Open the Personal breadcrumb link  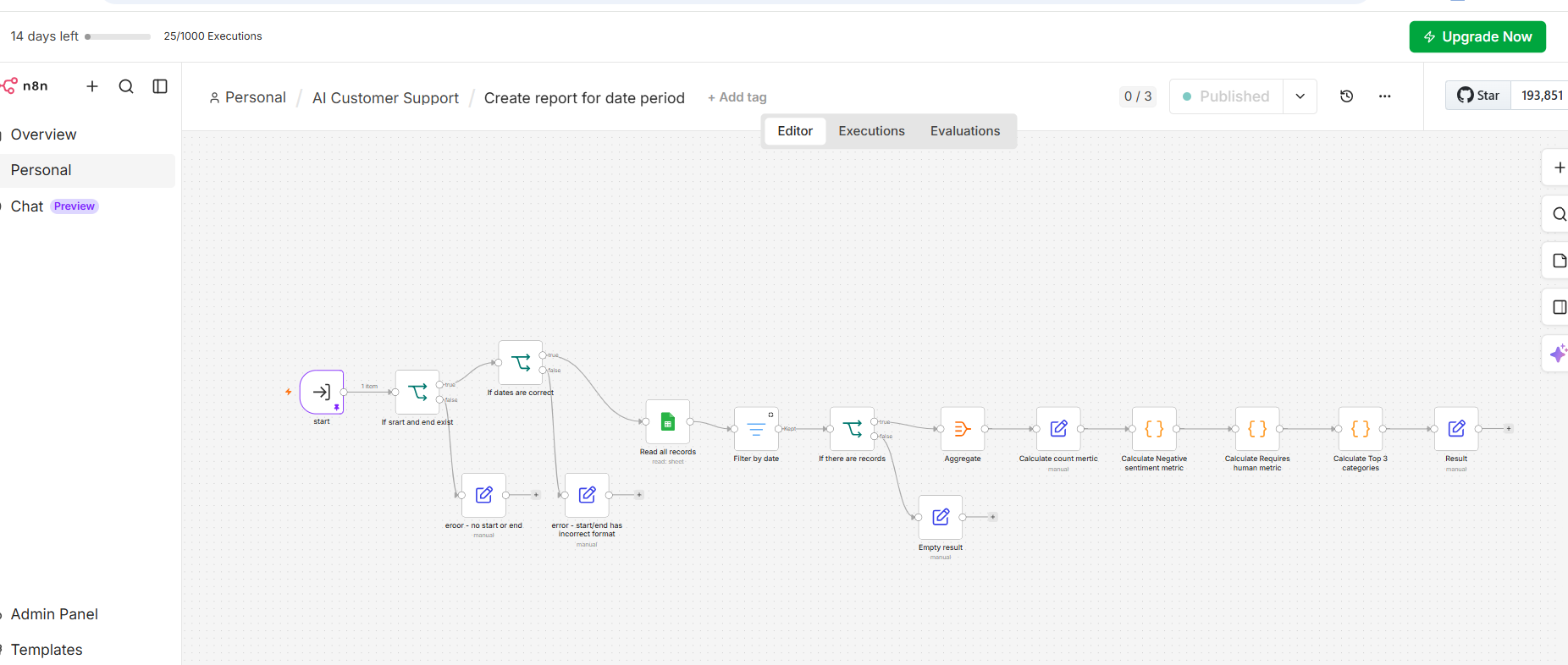pyautogui.click(x=247, y=97)
